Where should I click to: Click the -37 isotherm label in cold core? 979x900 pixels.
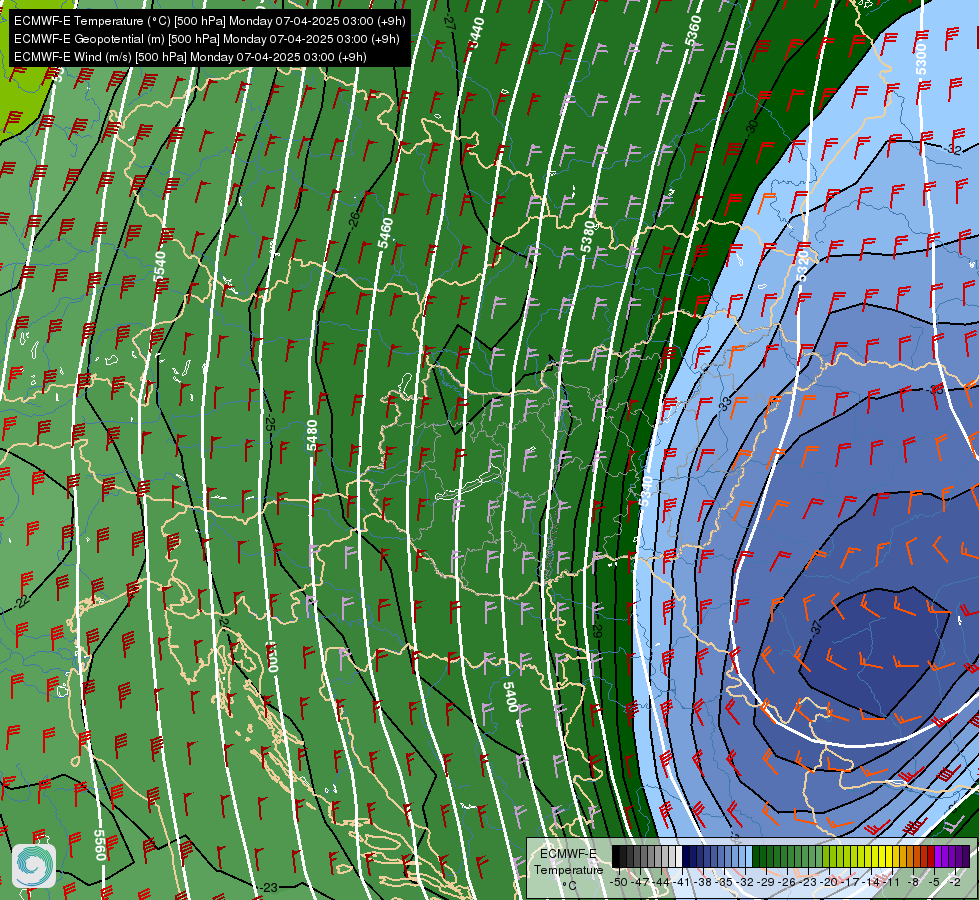click(816, 628)
